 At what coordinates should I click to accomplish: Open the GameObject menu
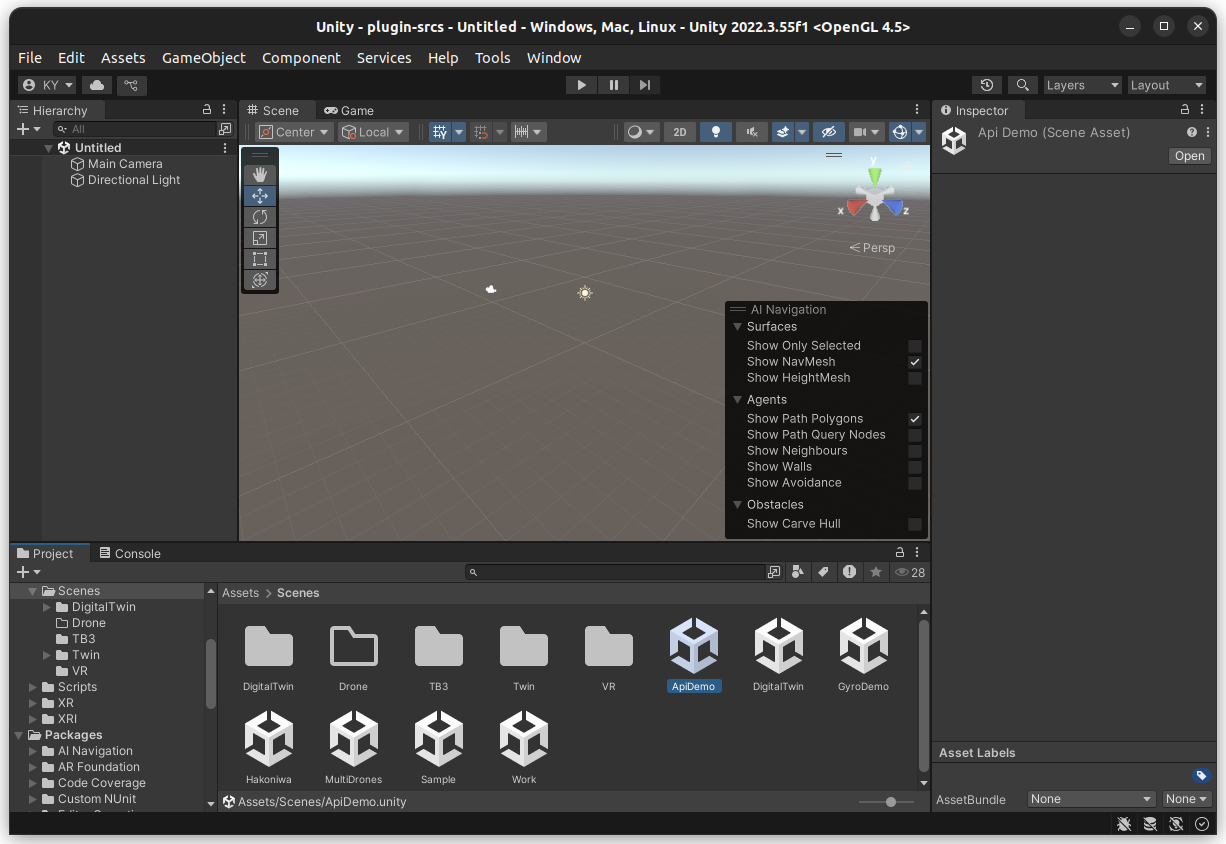tap(204, 58)
